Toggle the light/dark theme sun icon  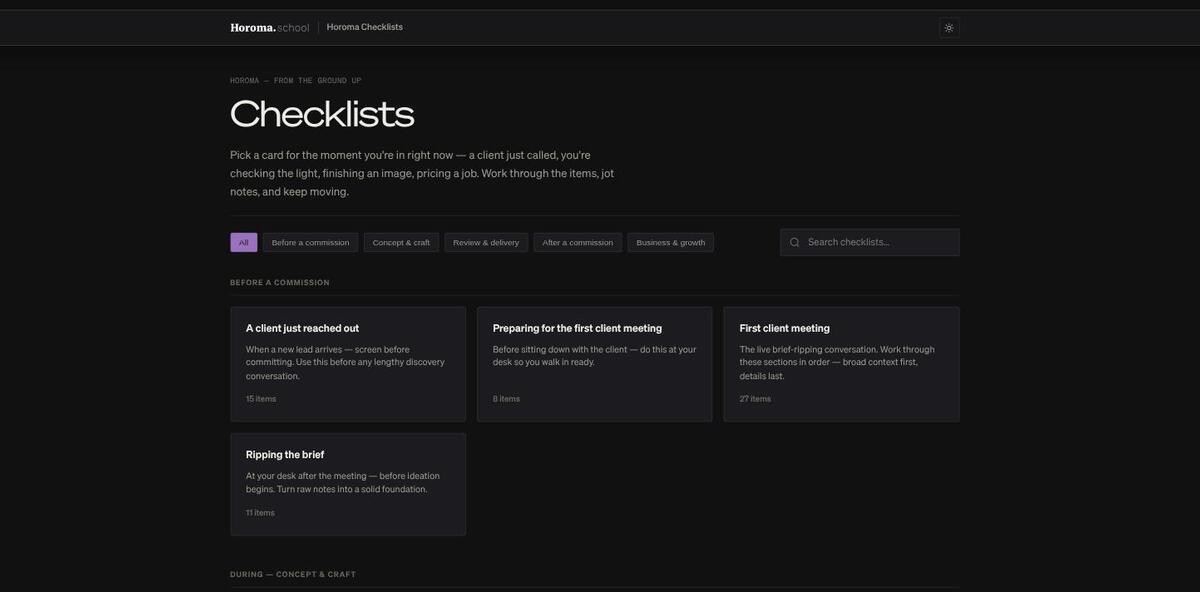coord(949,28)
